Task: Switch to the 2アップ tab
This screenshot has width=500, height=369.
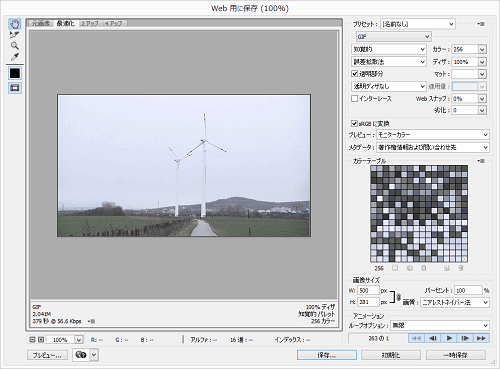Action: (x=90, y=23)
